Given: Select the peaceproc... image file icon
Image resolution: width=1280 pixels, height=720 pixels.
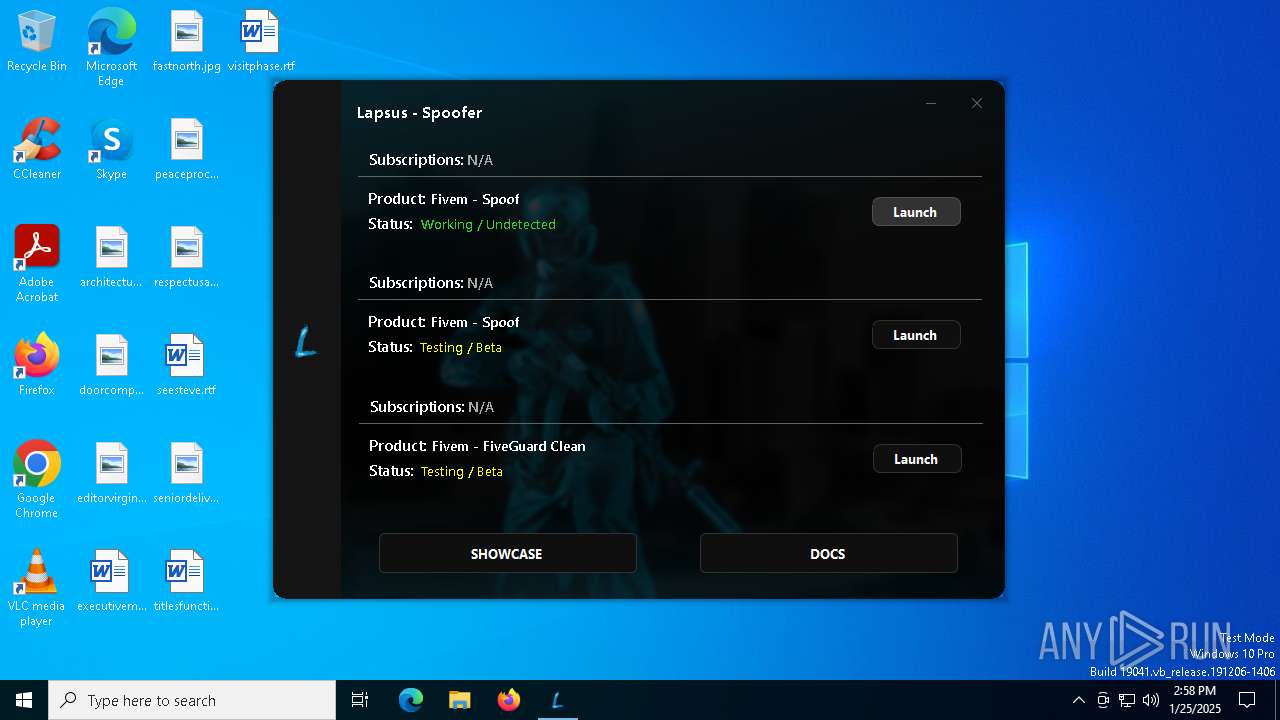Looking at the screenshot, I should pos(187,150).
